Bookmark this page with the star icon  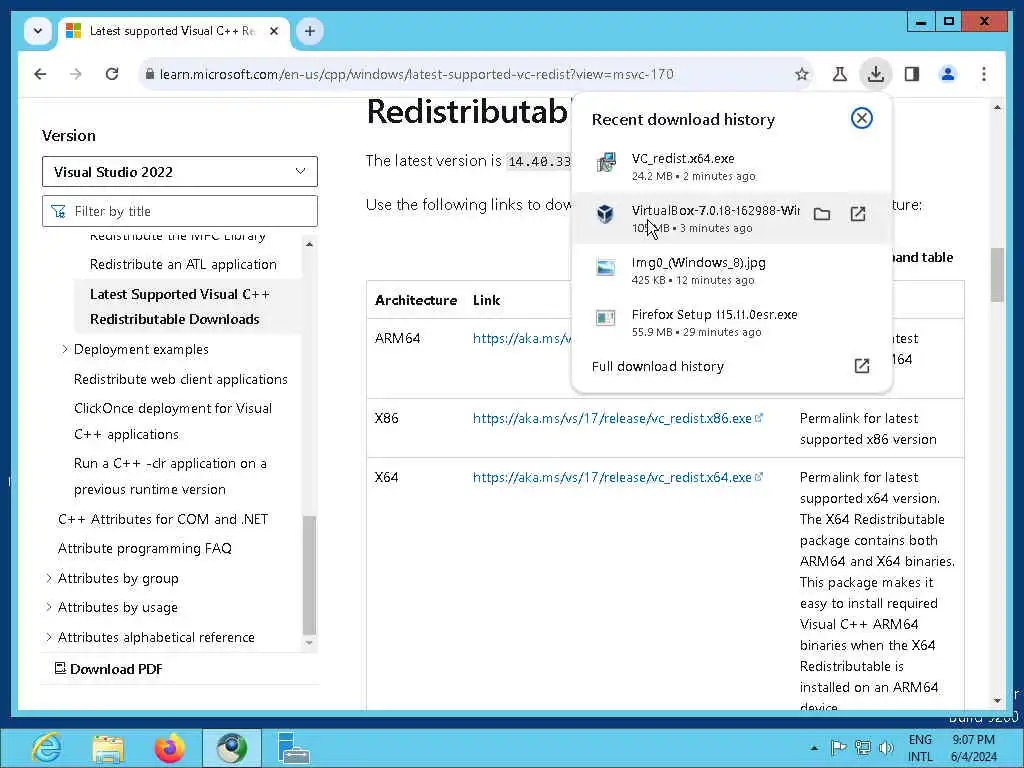pyautogui.click(x=801, y=74)
